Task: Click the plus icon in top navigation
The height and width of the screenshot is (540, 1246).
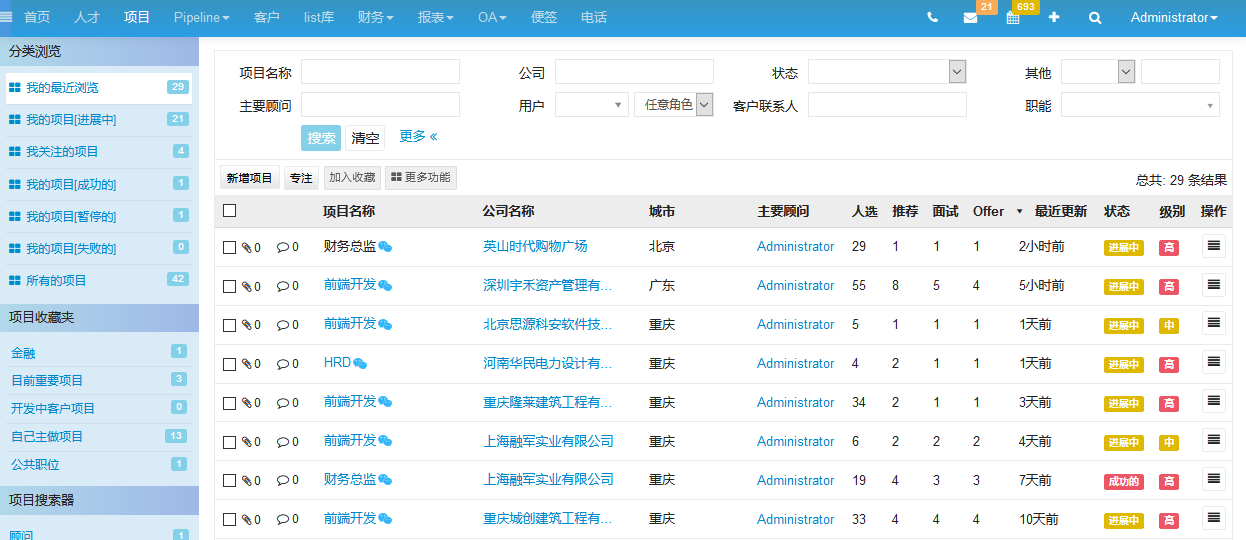Action: tap(1054, 18)
